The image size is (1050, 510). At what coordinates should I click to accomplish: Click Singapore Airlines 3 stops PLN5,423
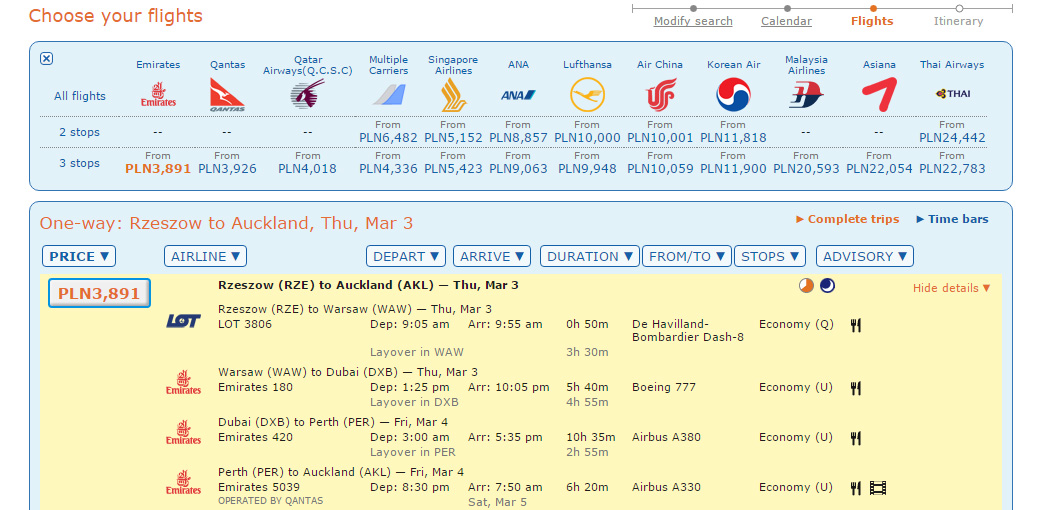point(453,169)
